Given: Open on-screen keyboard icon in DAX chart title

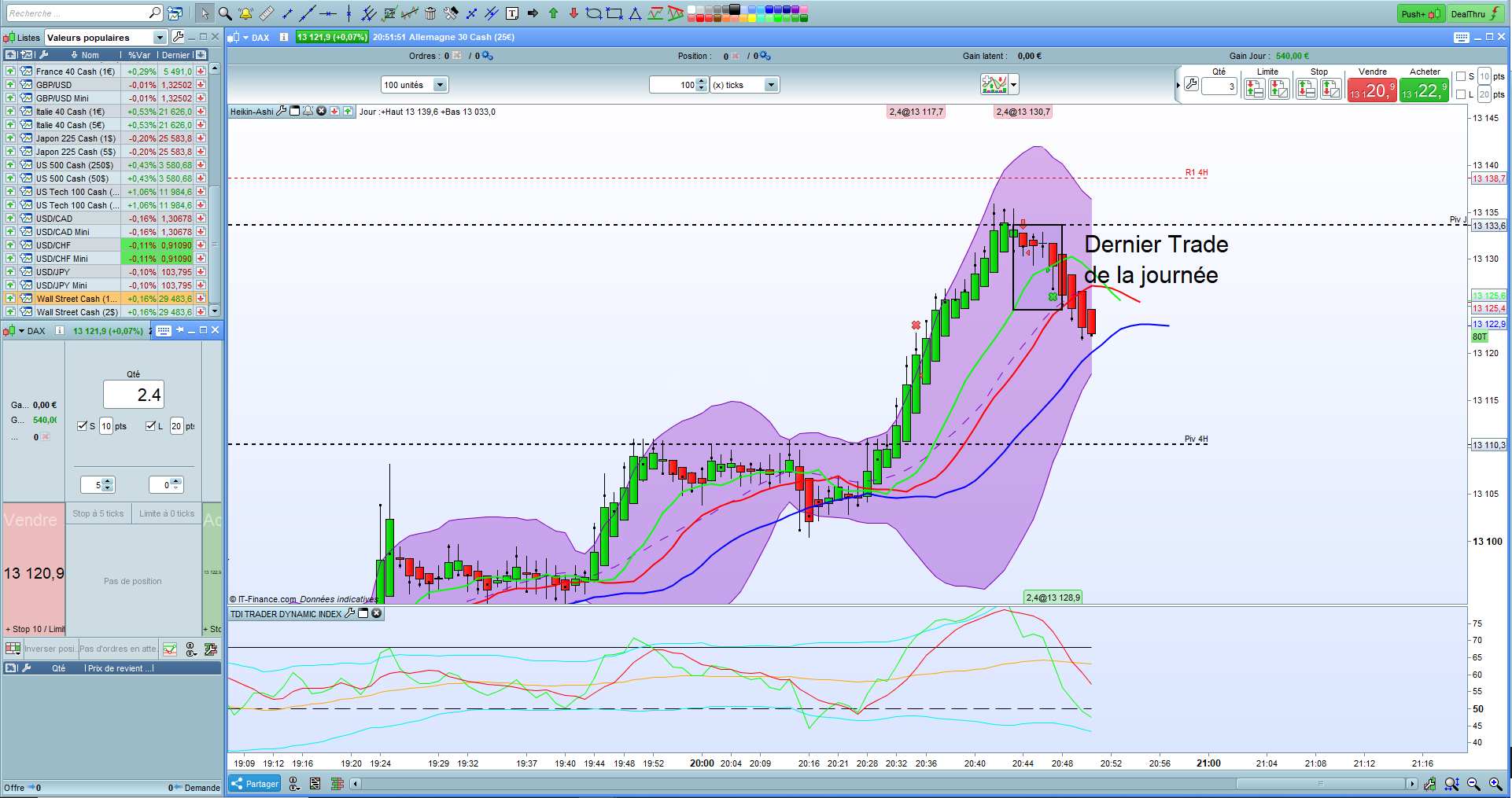Looking at the screenshot, I should pyautogui.click(x=1461, y=37).
